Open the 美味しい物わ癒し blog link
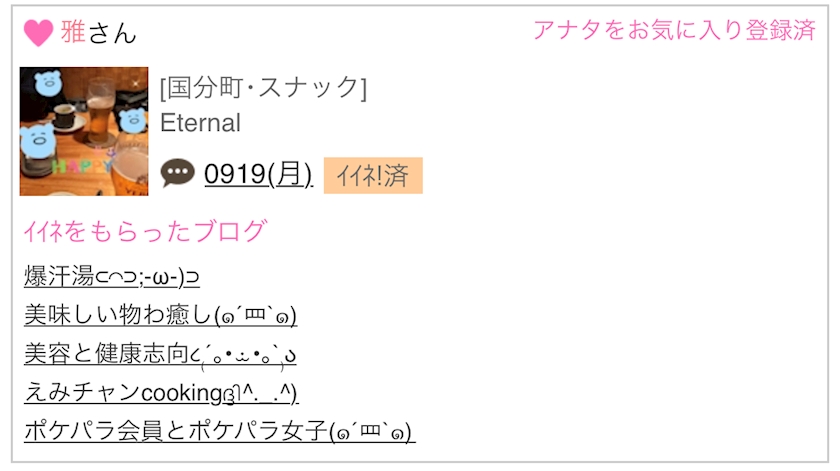 [x=160, y=315]
